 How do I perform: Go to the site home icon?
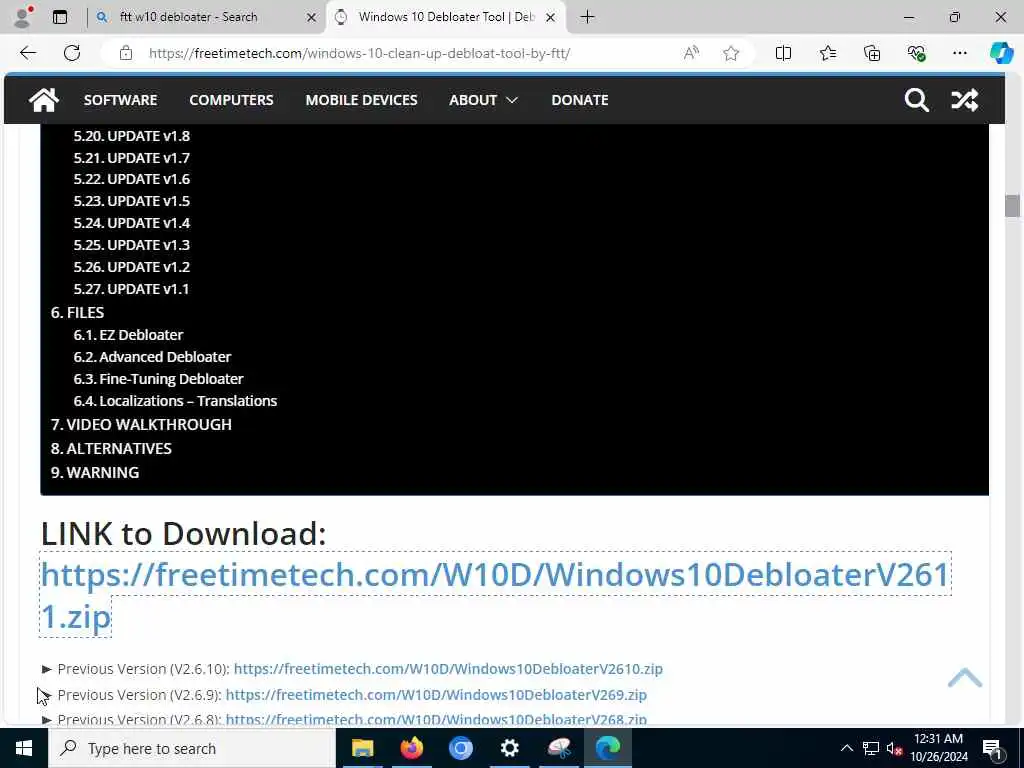click(x=44, y=100)
